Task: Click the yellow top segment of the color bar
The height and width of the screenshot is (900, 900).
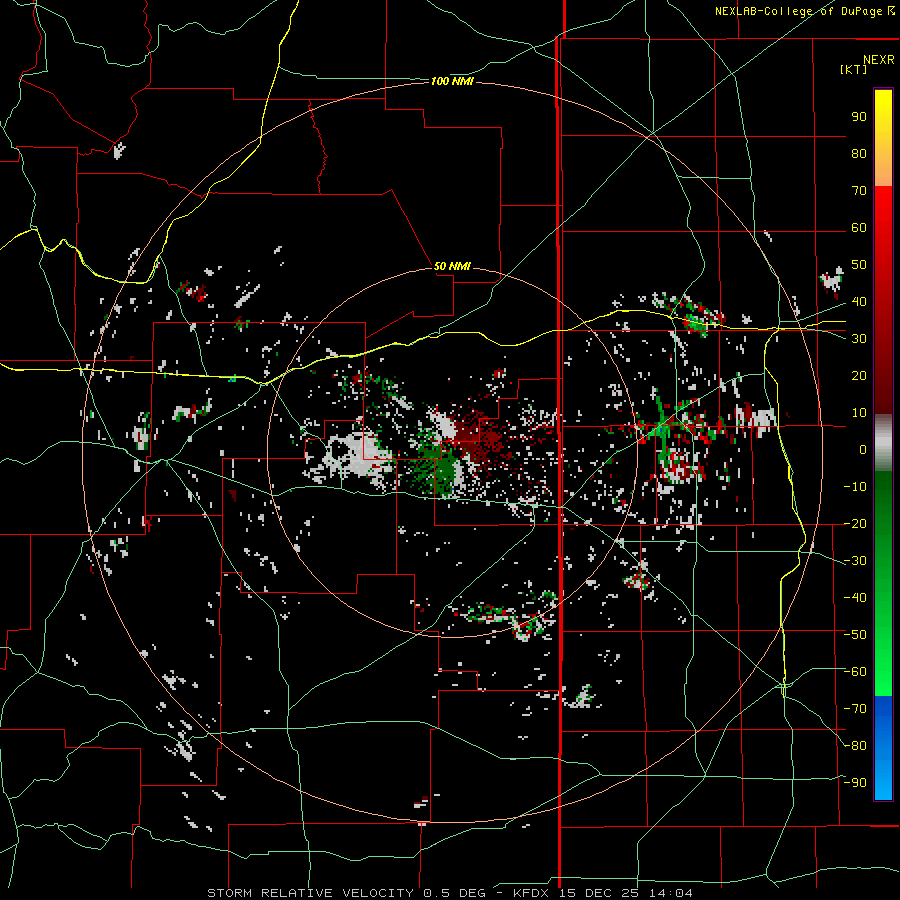Action: (x=883, y=138)
